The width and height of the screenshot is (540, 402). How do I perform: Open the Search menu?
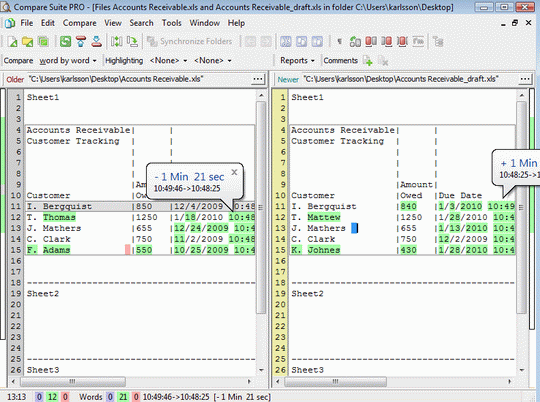pyautogui.click(x=141, y=23)
